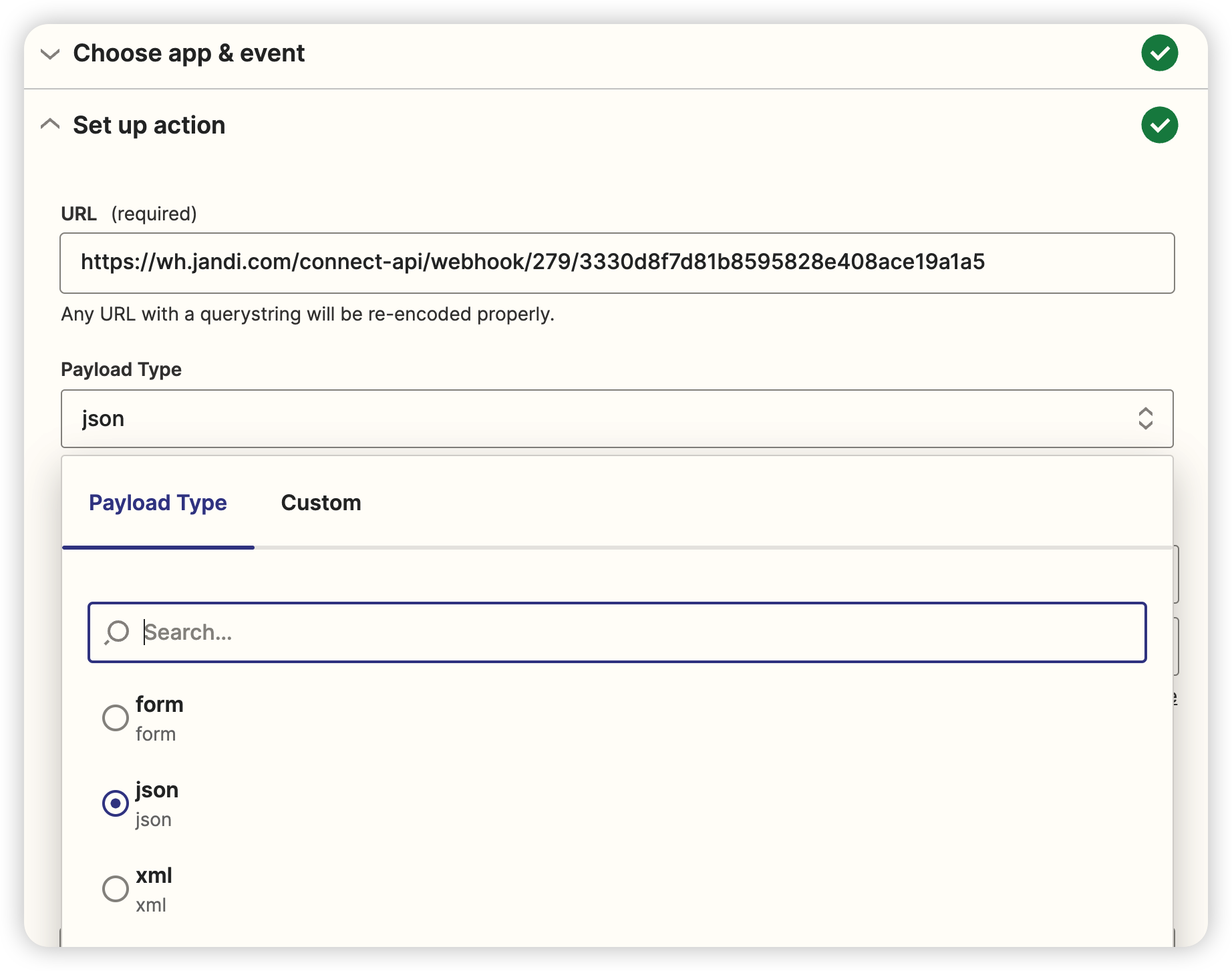Open the Choose app & event section title
This screenshot has width=1232, height=971.
point(188,53)
